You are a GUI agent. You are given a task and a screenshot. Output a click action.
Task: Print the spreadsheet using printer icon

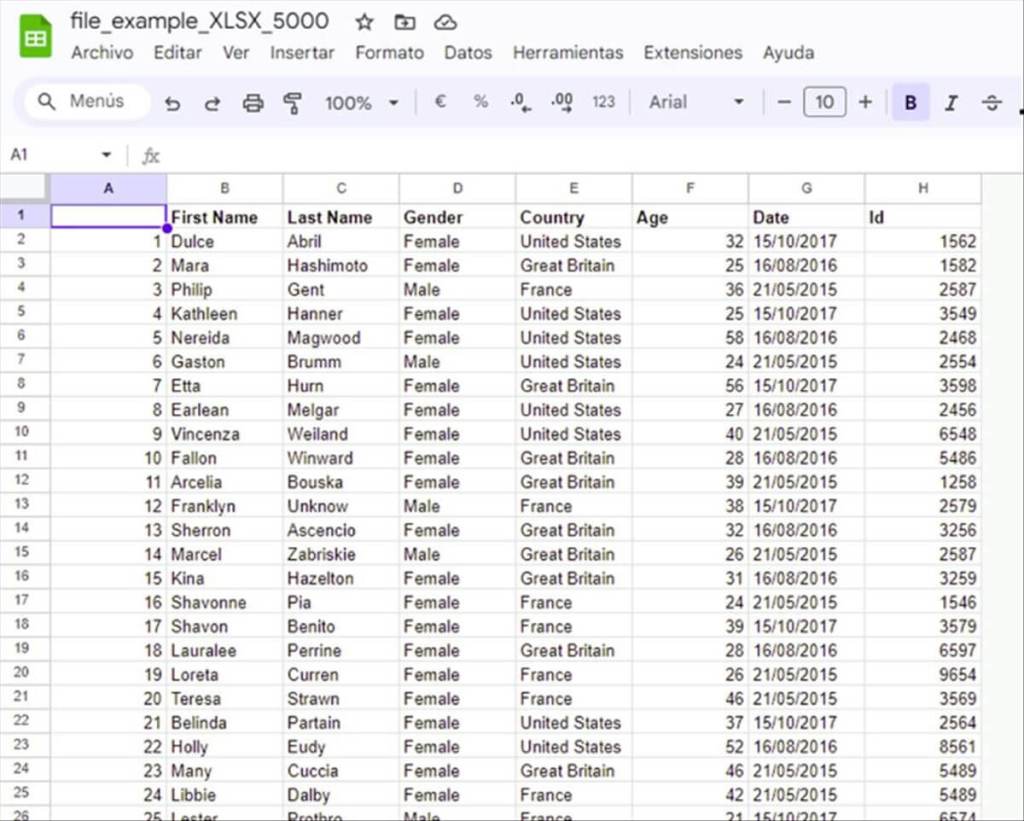tap(253, 102)
